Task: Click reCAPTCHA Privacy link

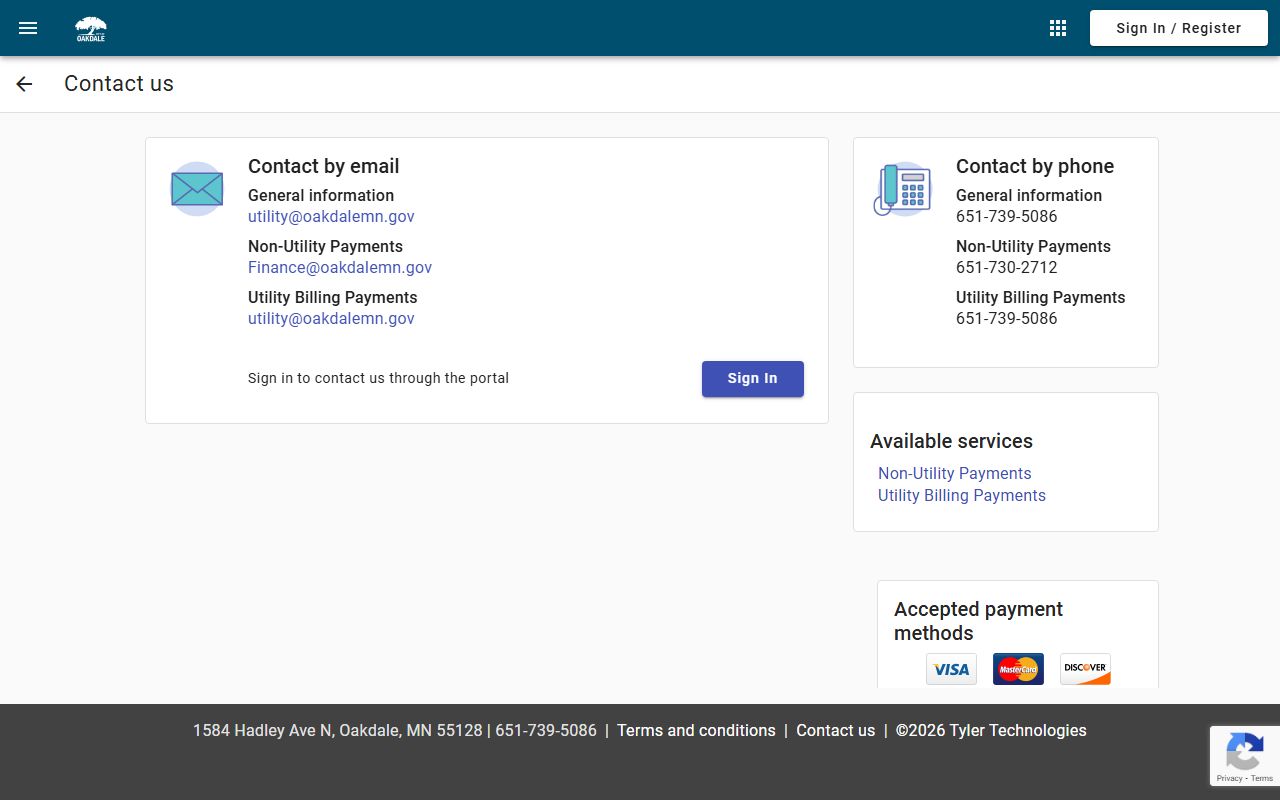Action: point(1229,778)
